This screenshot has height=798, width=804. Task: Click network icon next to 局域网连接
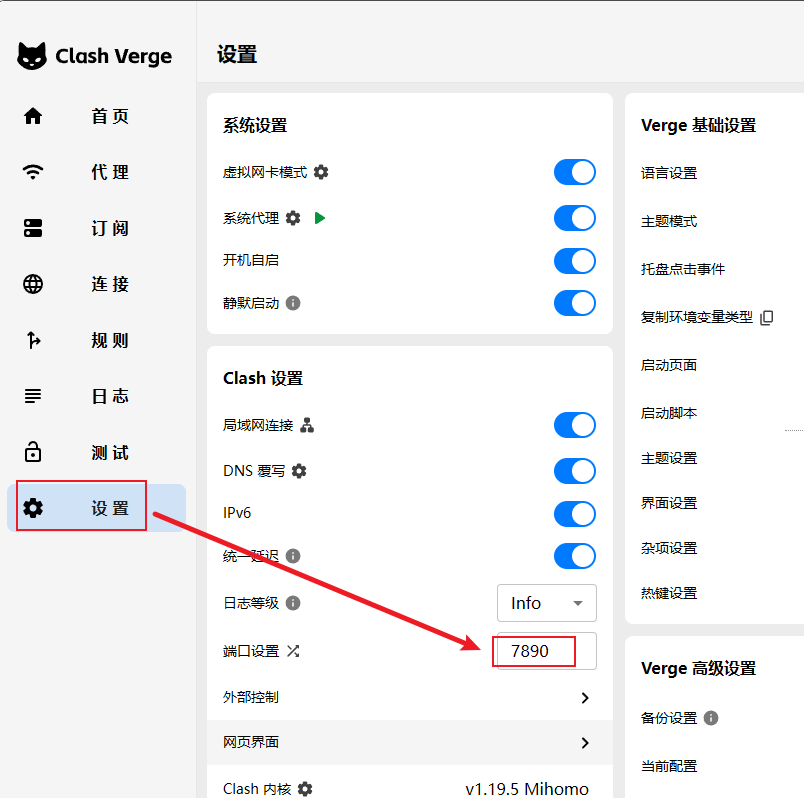click(x=307, y=425)
